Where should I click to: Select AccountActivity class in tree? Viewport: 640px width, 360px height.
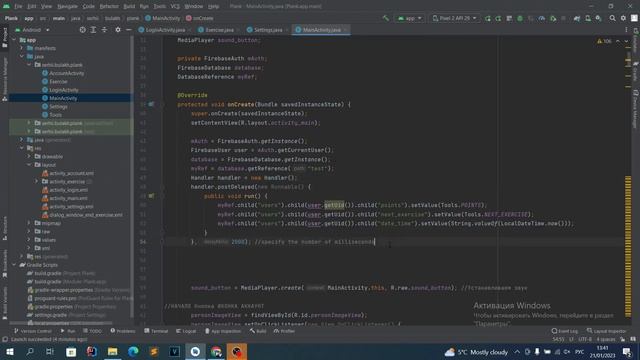[x=63, y=73]
